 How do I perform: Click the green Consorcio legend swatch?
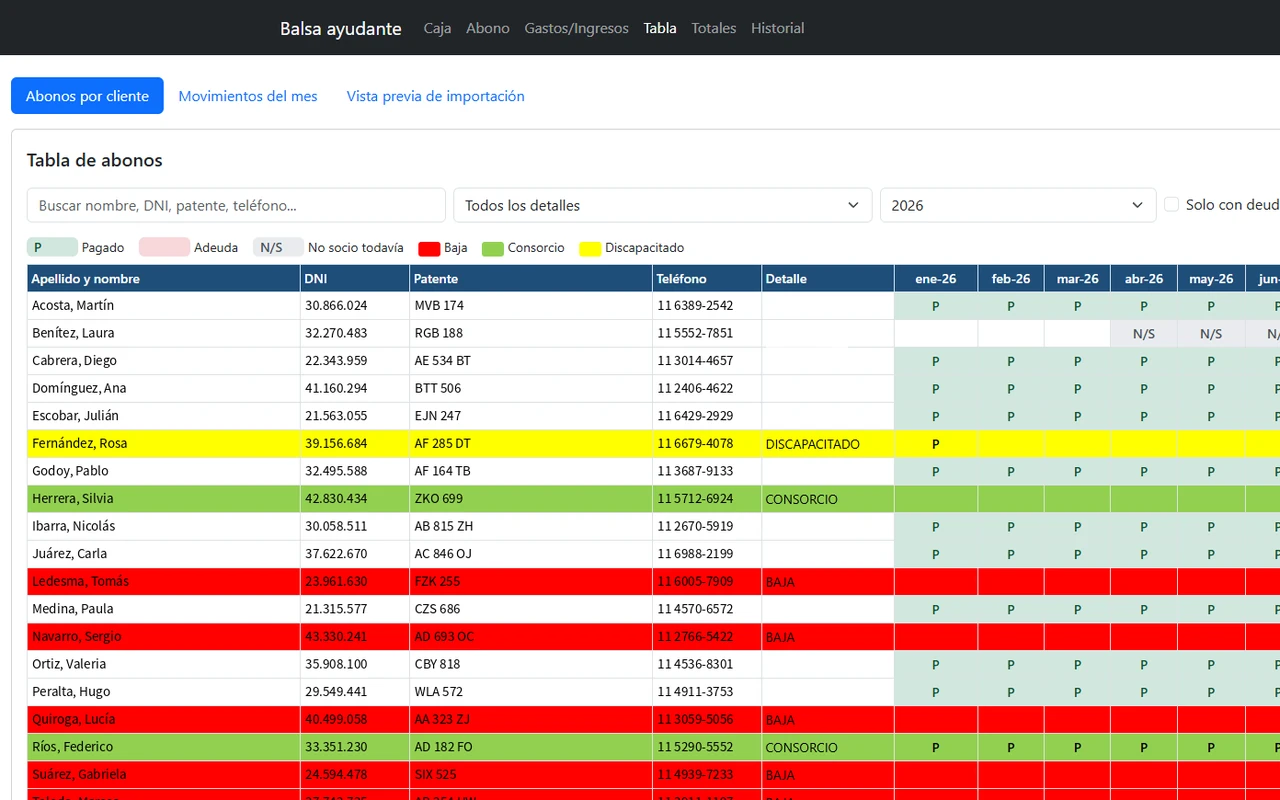[492, 248]
